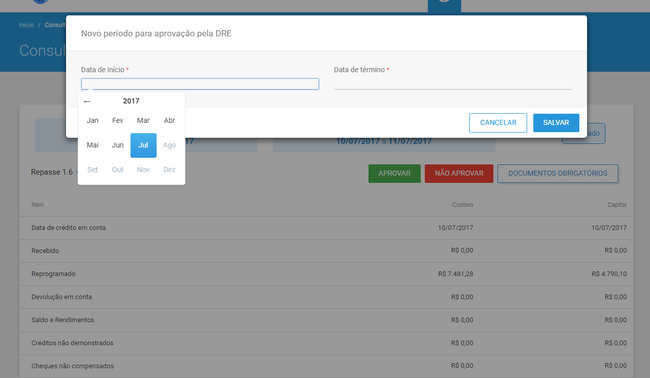Select Jan in the month picker
The height and width of the screenshot is (378, 650).
pyautogui.click(x=92, y=121)
